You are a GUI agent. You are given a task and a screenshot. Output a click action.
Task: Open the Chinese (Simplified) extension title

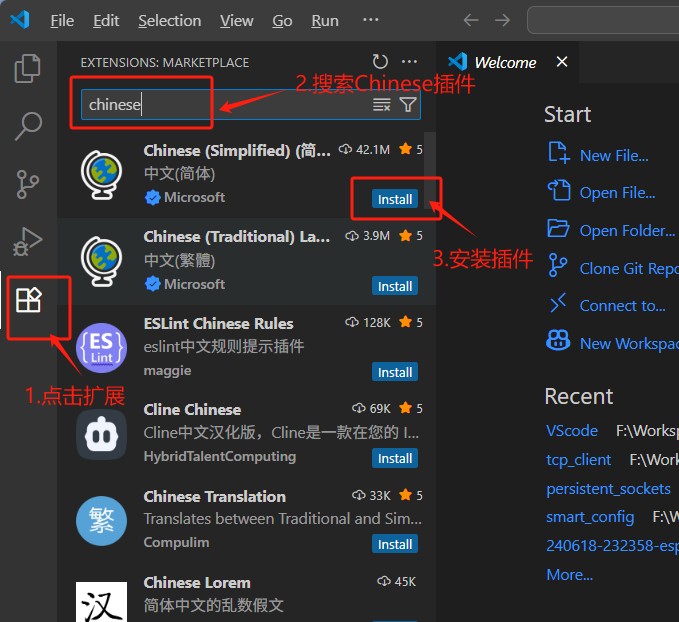(x=237, y=151)
